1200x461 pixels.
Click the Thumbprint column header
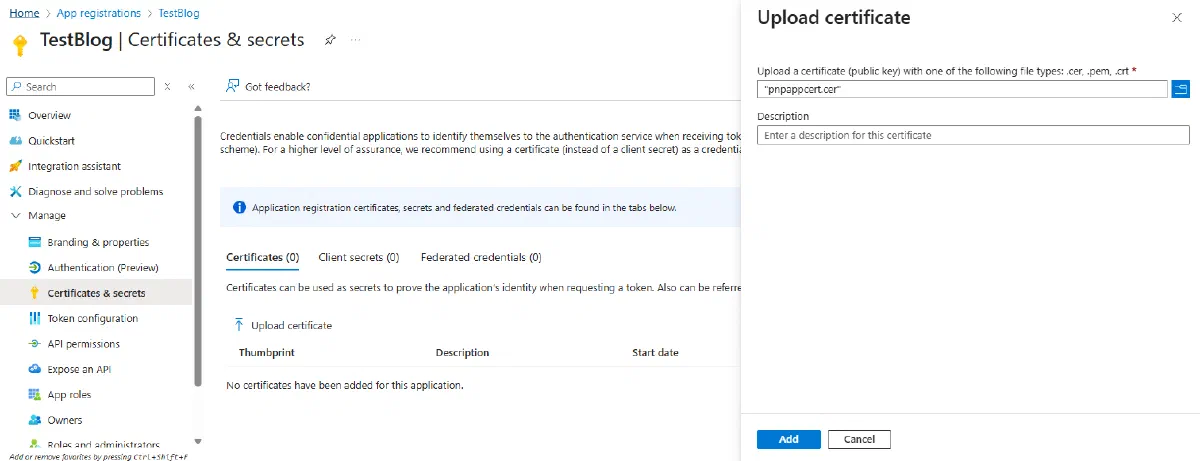pyautogui.click(x=266, y=352)
